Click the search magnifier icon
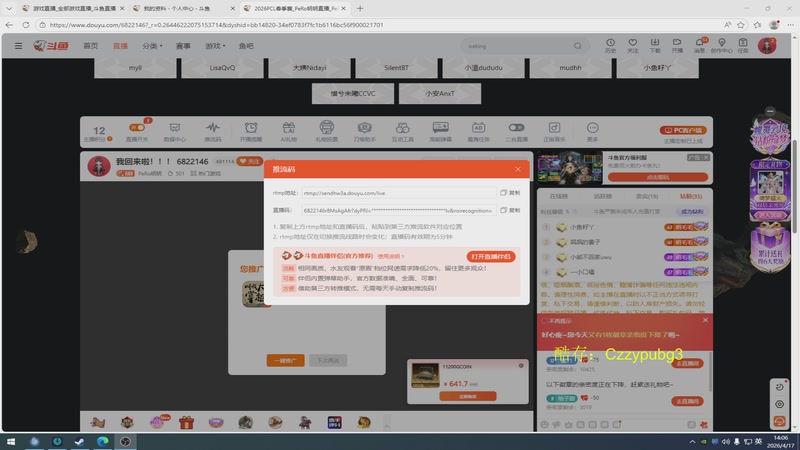The height and width of the screenshot is (450, 800). (x=578, y=46)
